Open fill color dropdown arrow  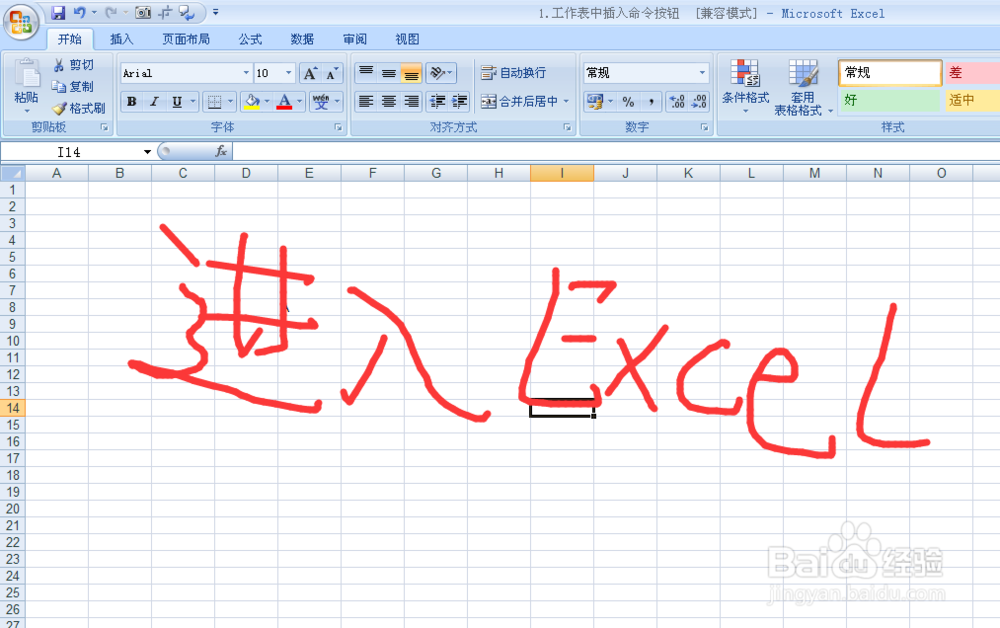(x=267, y=101)
